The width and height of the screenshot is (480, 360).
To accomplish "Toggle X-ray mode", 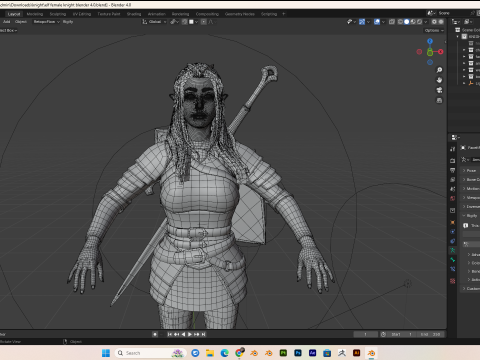I will pyautogui.click(x=392, y=22).
